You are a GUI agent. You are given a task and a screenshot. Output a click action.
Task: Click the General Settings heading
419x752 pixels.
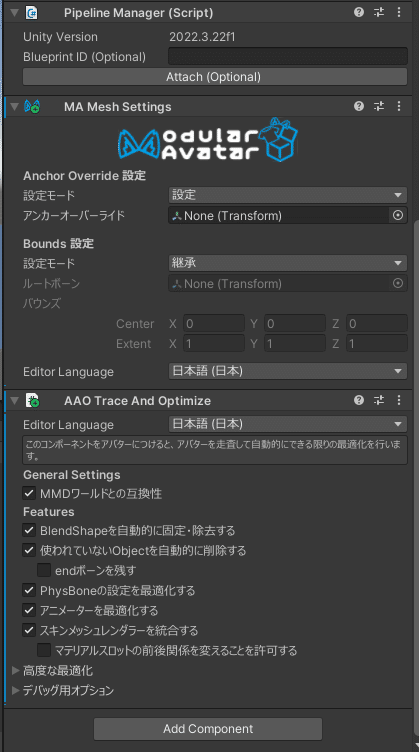(72, 475)
